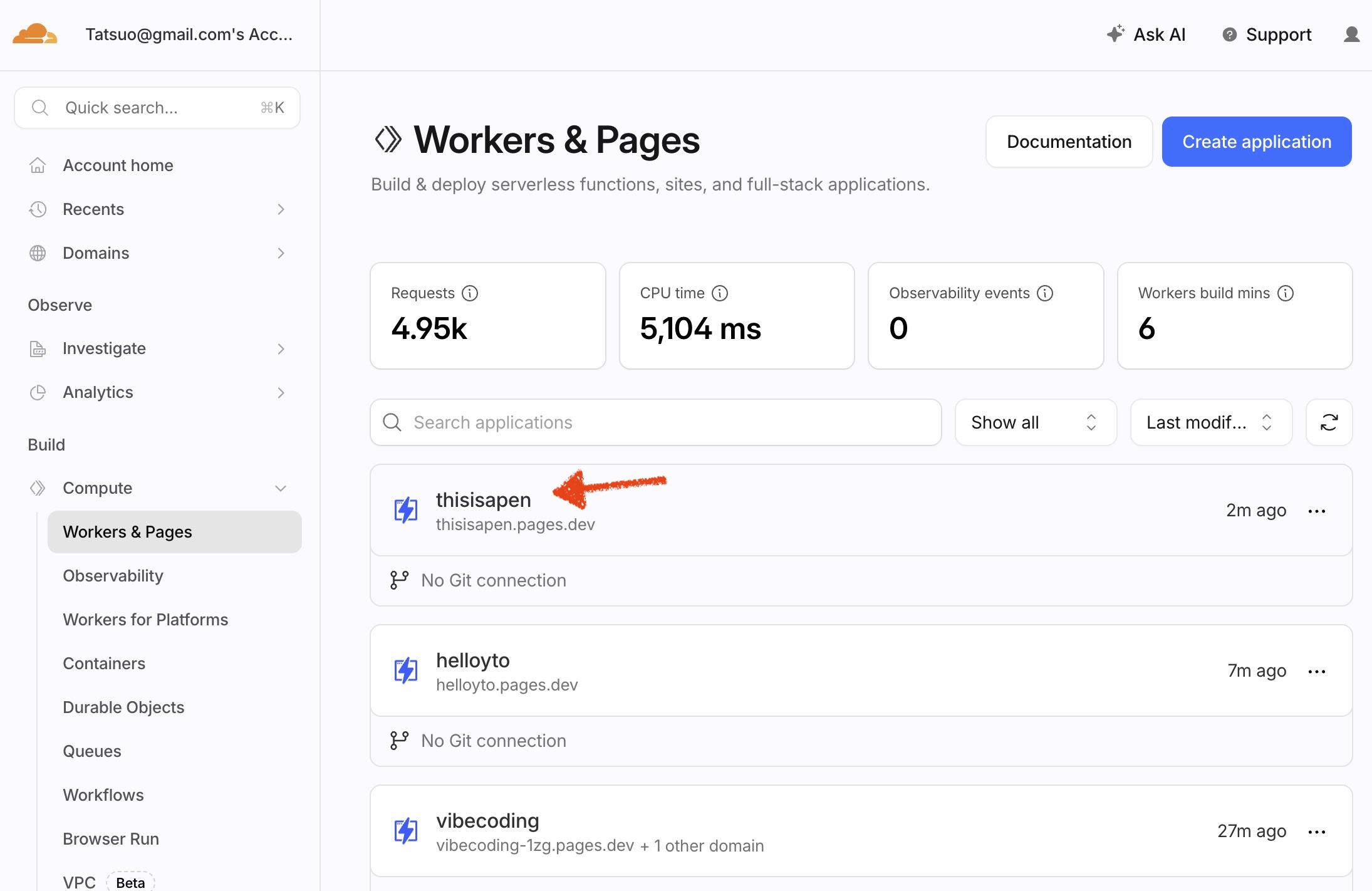The image size is (1372, 891).
Task: Click the helloyto Pages lightning icon
Action: point(406,670)
